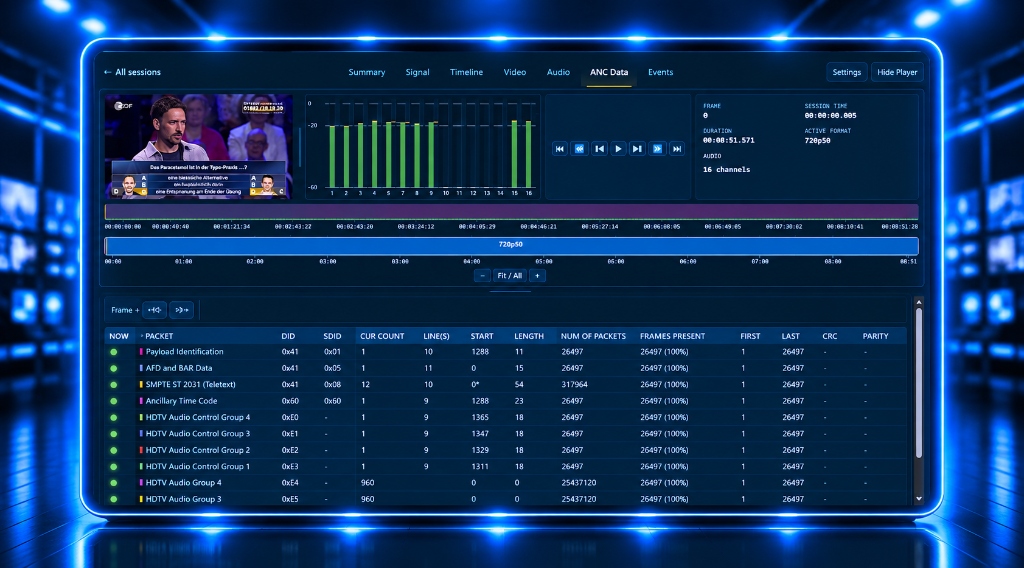Click the NUM OF PACKETS column header
Viewport: 1024px width, 568px height.
point(593,336)
